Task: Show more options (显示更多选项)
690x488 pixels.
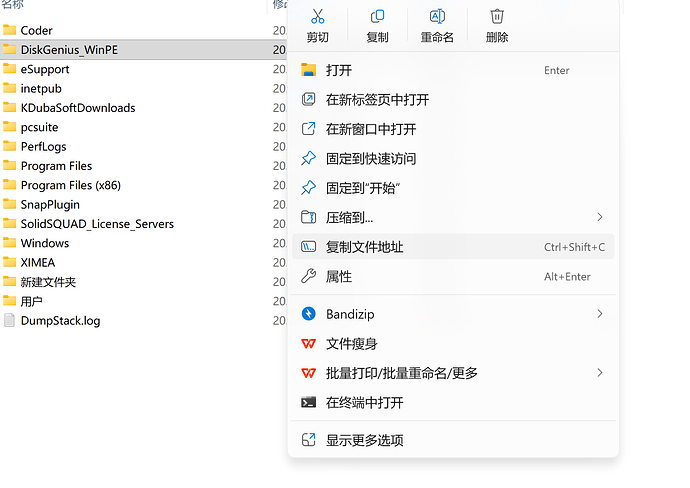Action: 453,440
